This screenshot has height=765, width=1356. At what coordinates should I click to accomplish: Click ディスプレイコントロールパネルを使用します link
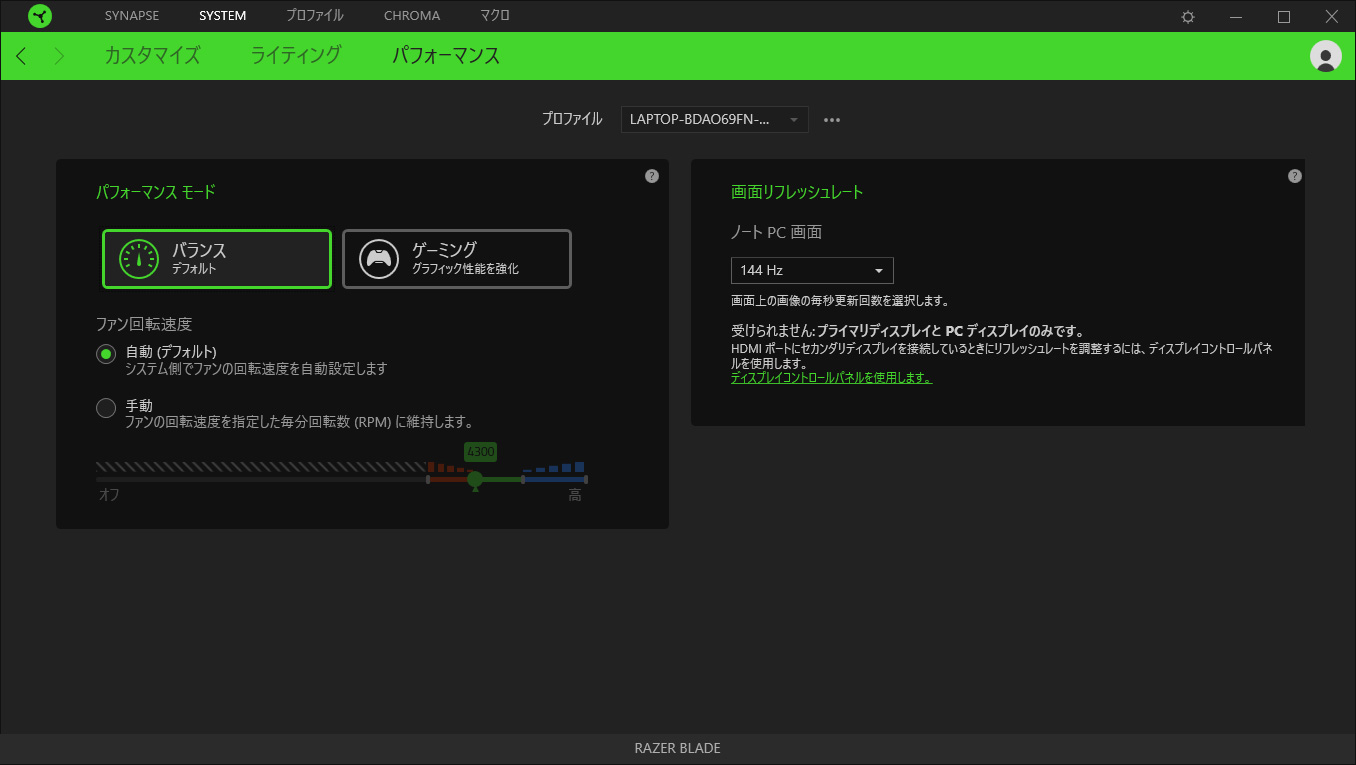(831, 378)
